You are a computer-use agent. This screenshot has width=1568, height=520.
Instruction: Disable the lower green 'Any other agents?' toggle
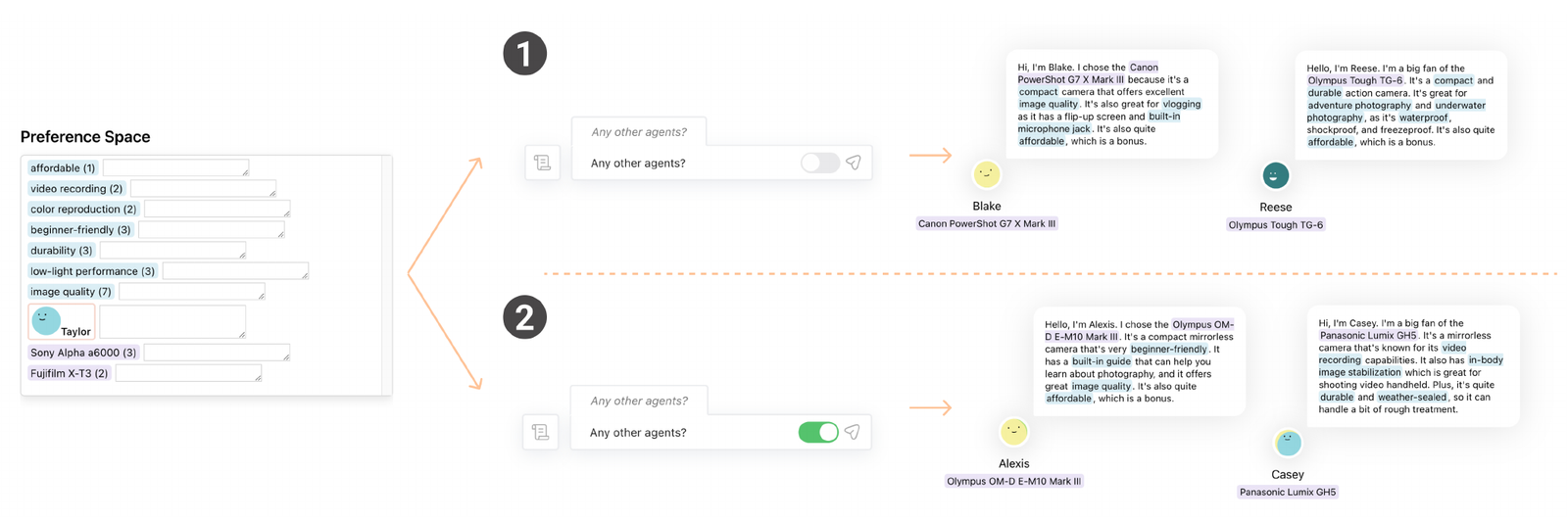pos(818,432)
